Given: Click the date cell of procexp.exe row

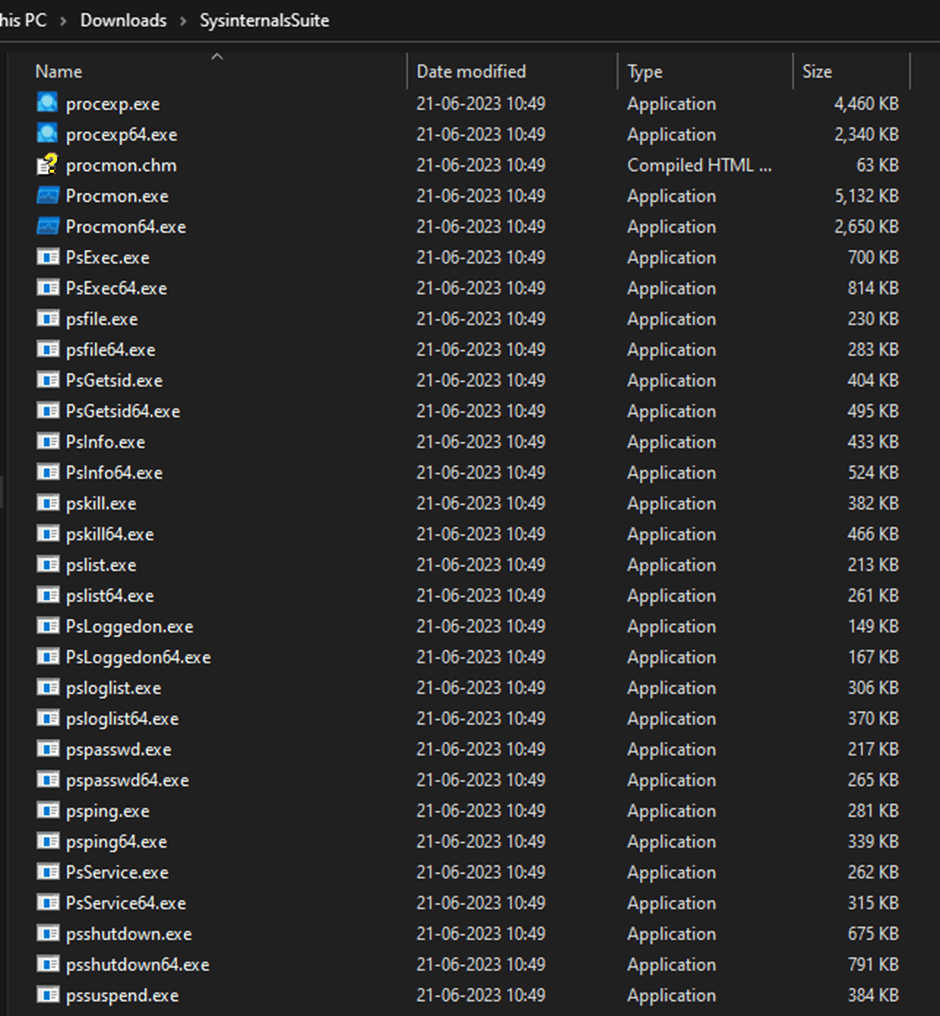Looking at the screenshot, I should point(481,104).
